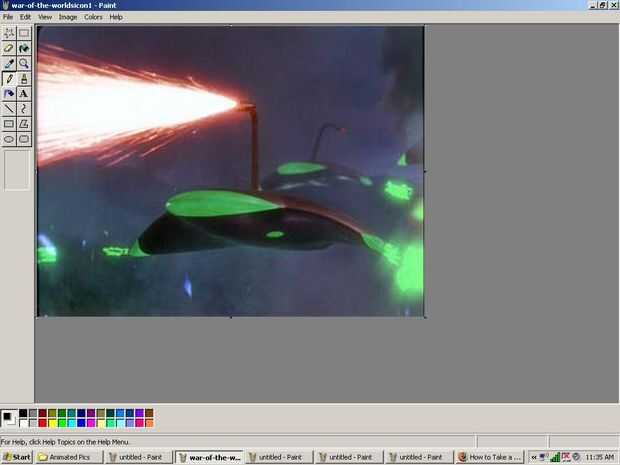Select the orange palette color

[x=149, y=423]
